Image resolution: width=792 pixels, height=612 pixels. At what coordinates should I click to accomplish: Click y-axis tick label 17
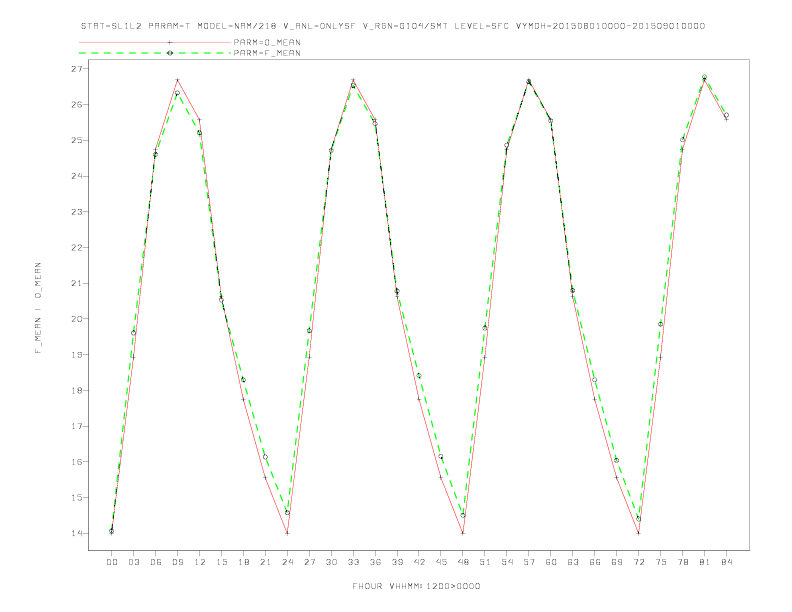77,426
